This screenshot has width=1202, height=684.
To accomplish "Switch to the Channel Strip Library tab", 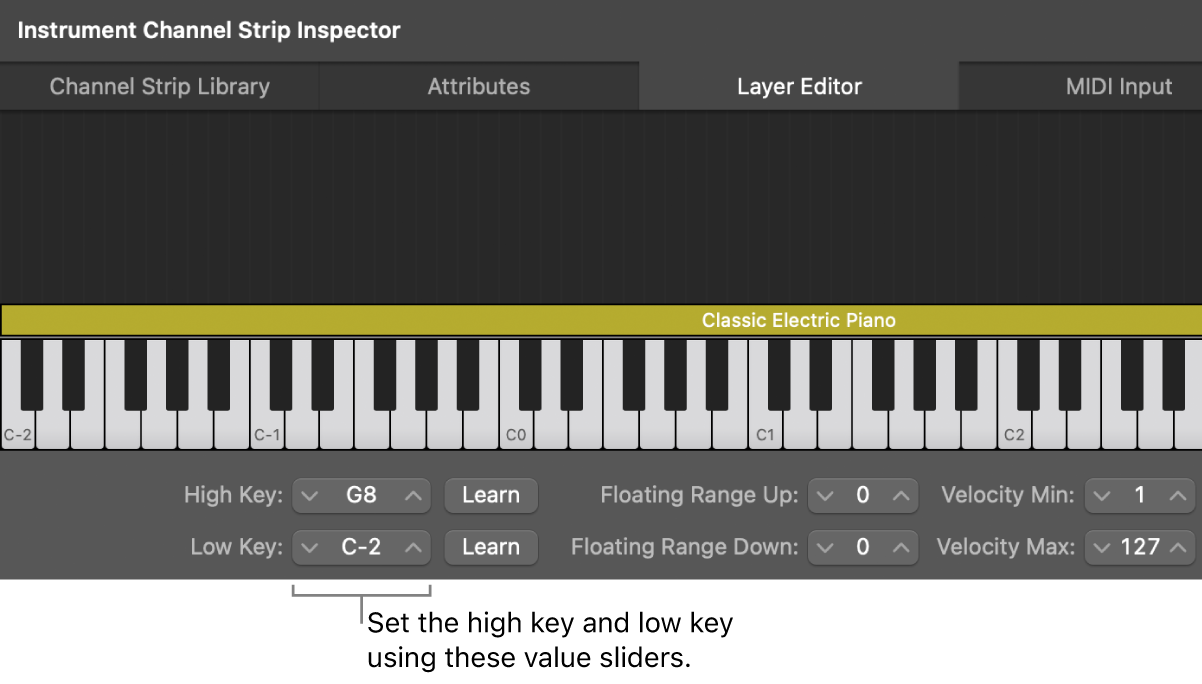I will [x=159, y=86].
